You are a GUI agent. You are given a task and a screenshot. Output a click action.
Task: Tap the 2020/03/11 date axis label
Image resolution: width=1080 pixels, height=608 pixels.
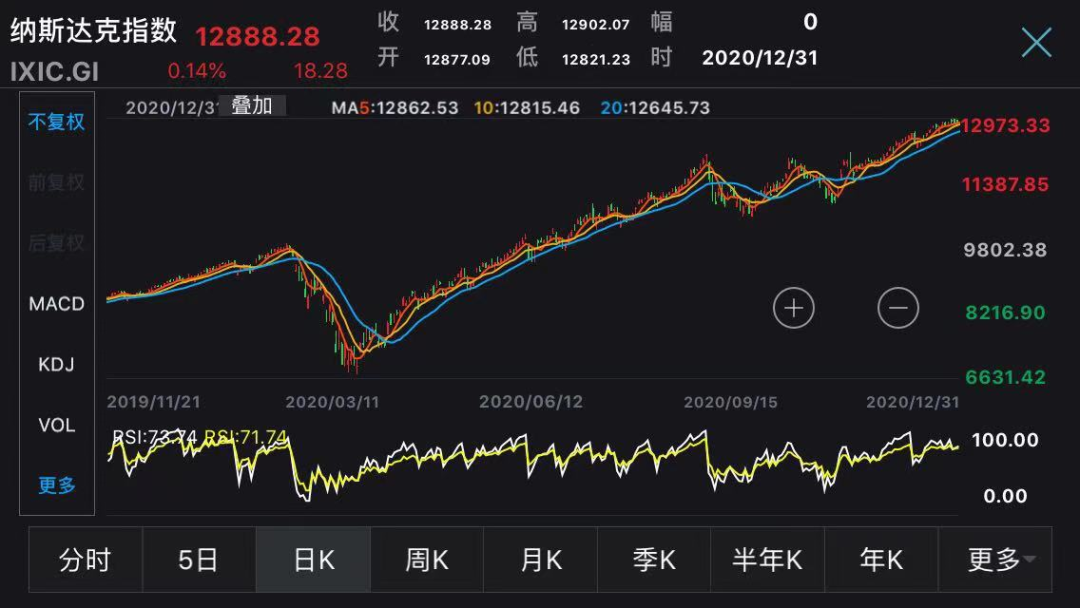pos(332,402)
